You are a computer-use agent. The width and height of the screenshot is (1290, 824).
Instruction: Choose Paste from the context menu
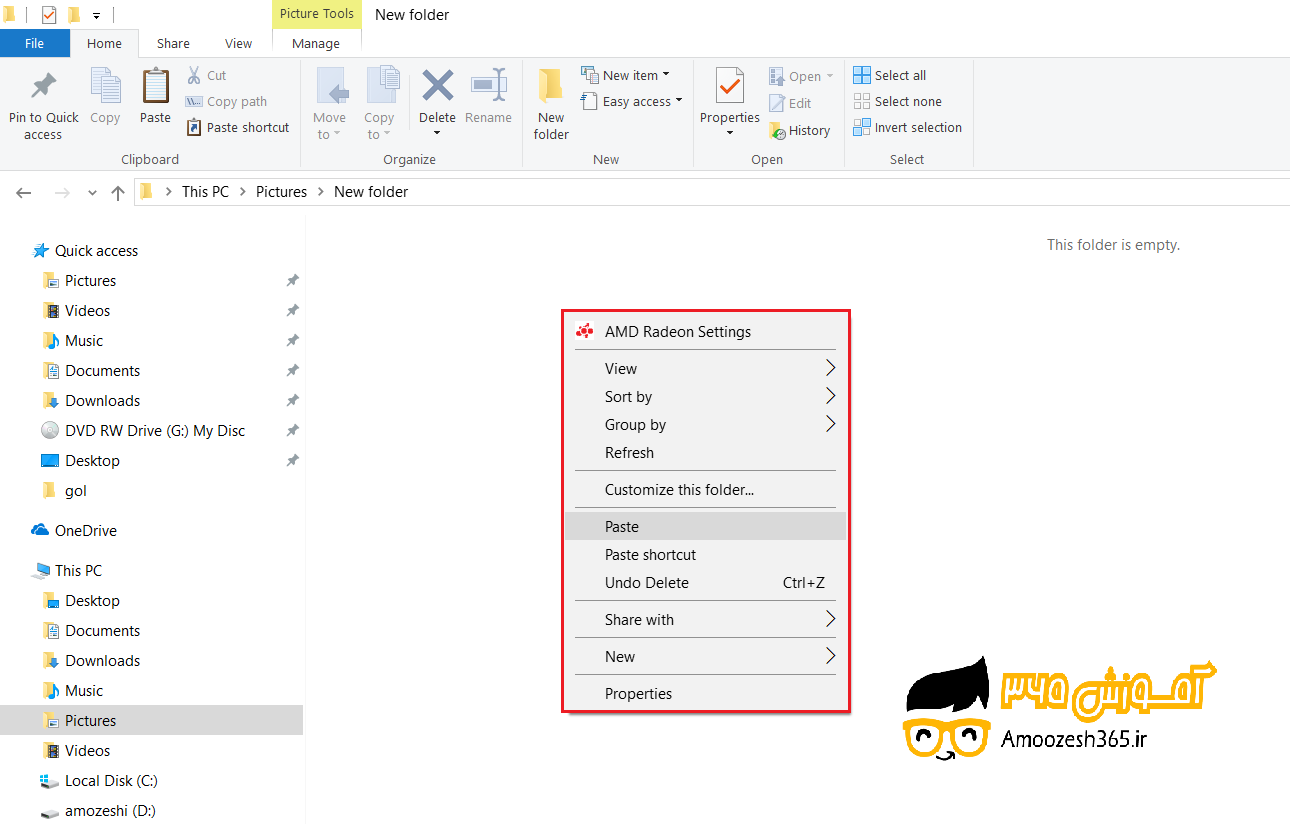(622, 527)
